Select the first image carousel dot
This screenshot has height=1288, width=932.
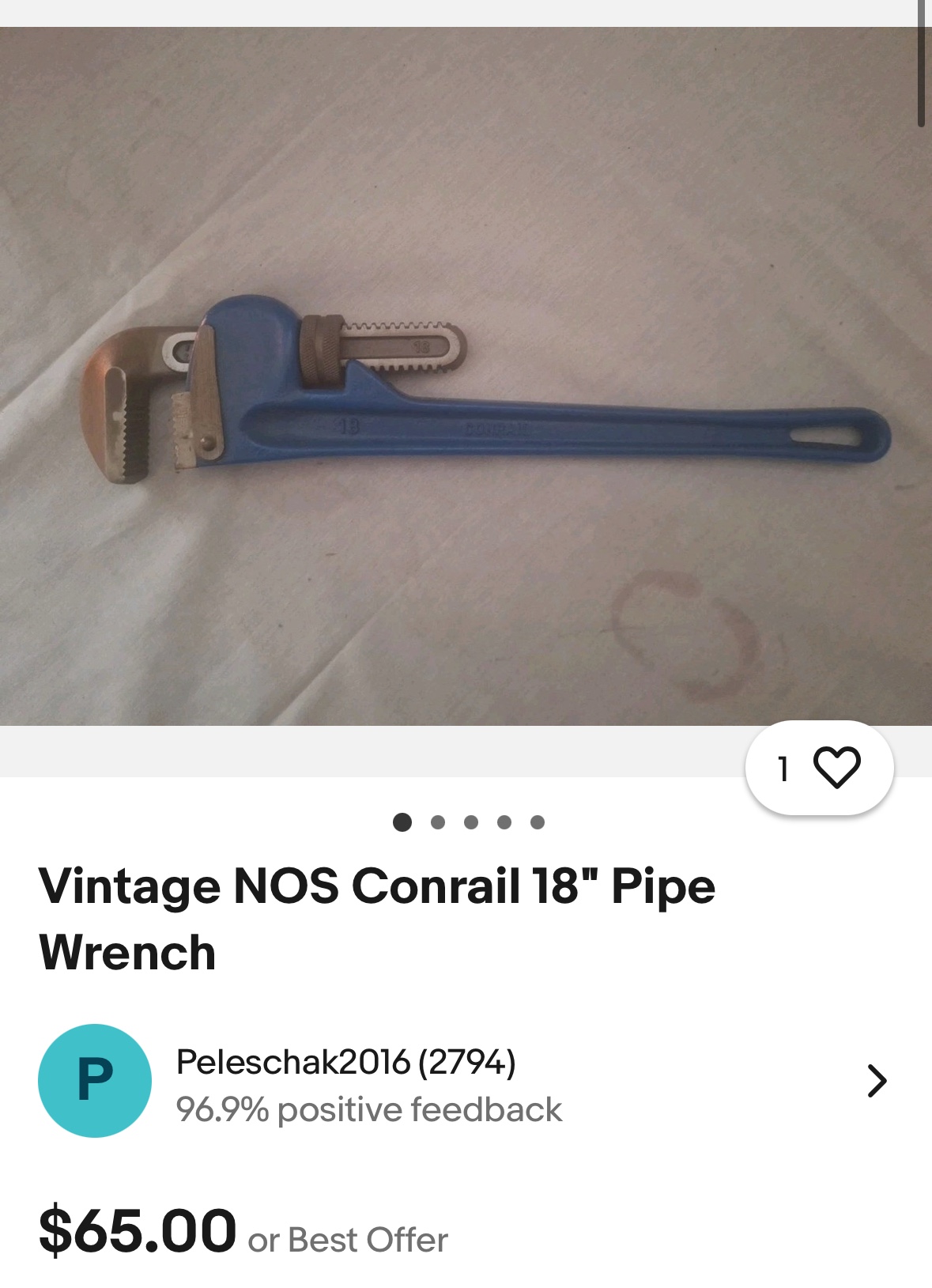[402, 822]
